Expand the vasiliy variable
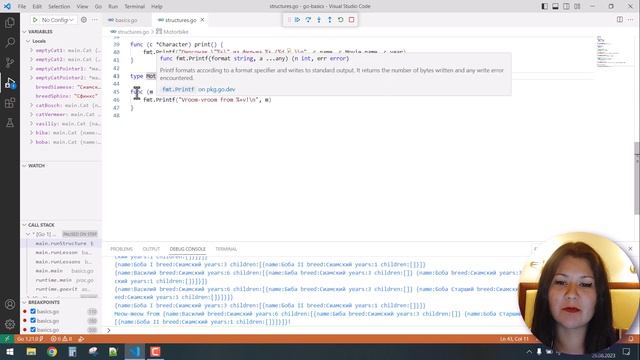Screen dimensions: 640x360 [31, 124]
